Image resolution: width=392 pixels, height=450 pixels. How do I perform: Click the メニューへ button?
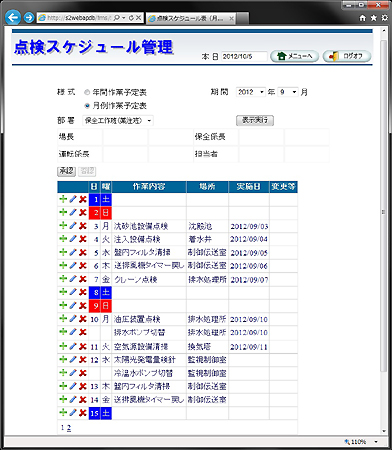pos(294,56)
